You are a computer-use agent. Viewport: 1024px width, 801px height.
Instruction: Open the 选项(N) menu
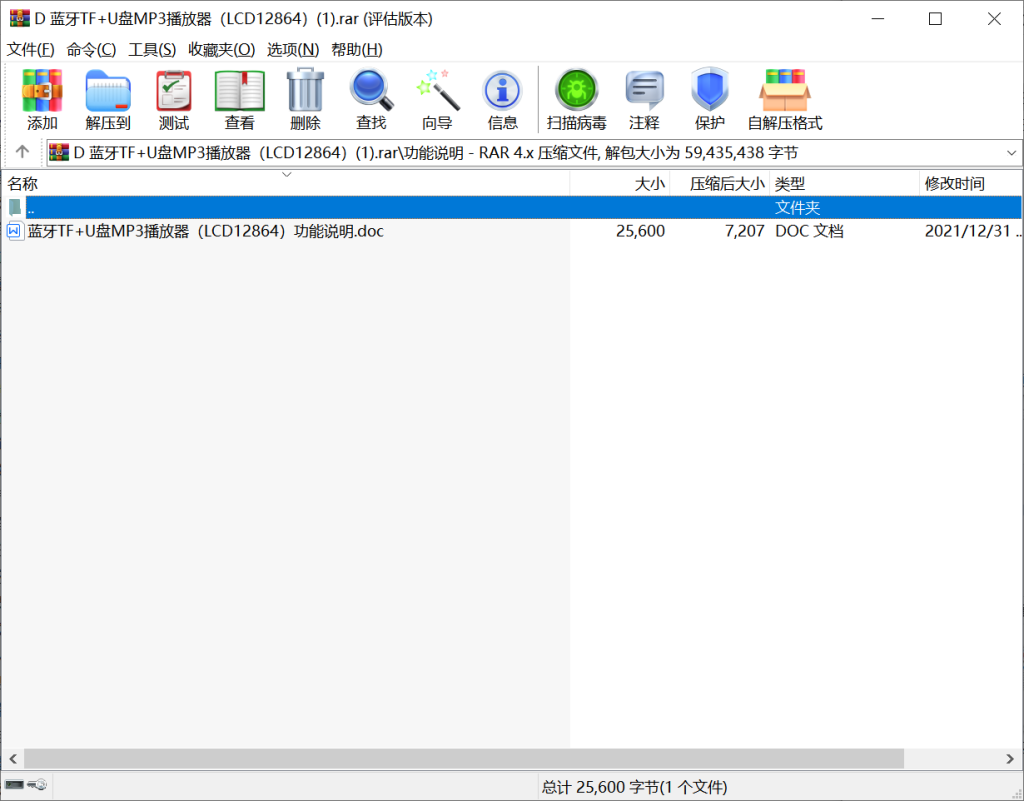pos(293,49)
